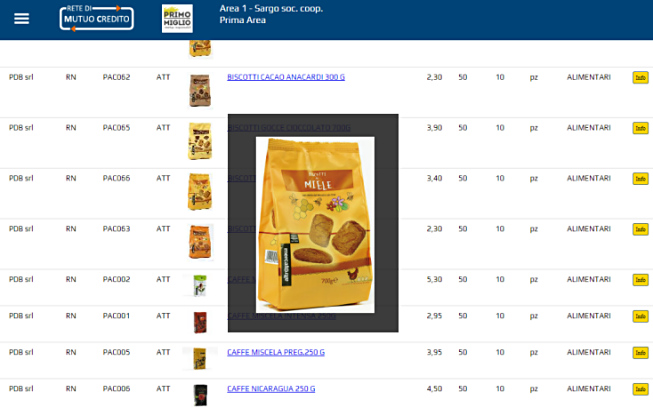Screen dimensions: 653x408
Task: Click the PAC005 yellow coffee thumbnail
Action: pyautogui.click(x=199, y=358)
